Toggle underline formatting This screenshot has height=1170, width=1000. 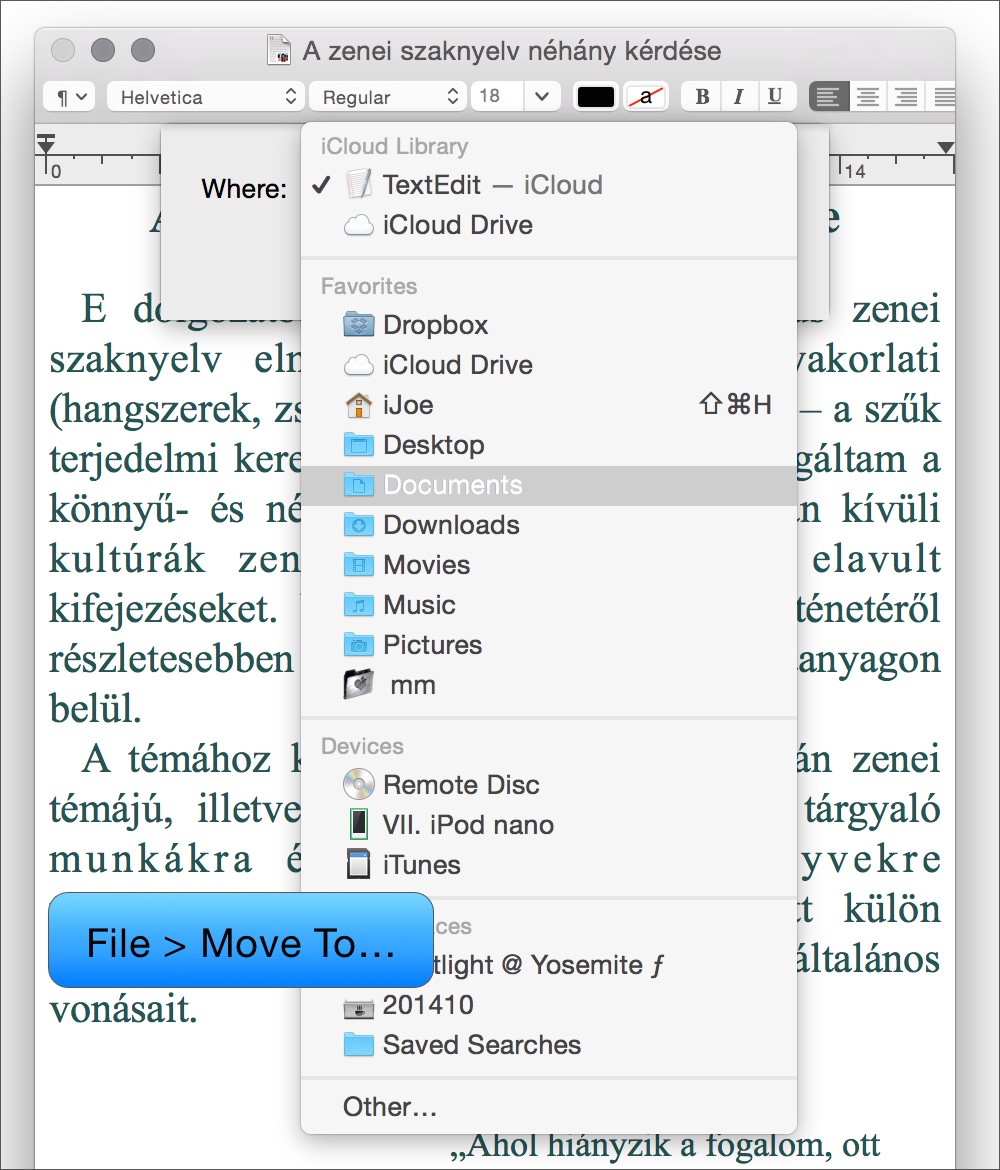775,97
